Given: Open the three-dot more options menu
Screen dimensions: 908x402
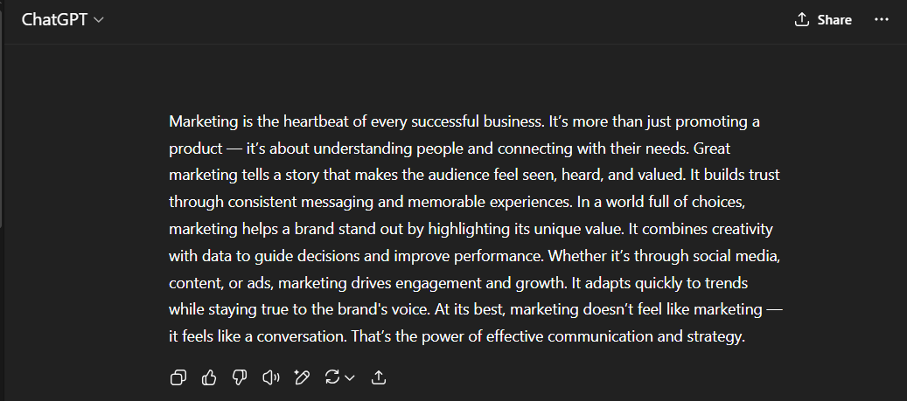Looking at the screenshot, I should [881, 19].
